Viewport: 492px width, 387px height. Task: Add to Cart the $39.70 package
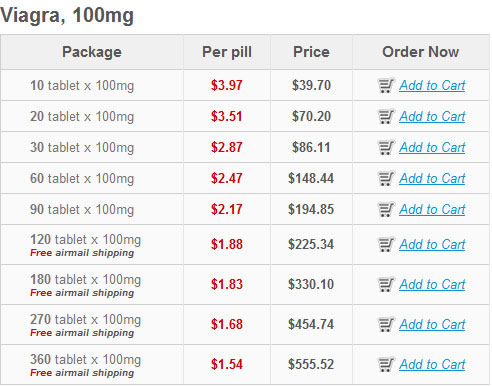[432, 85]
